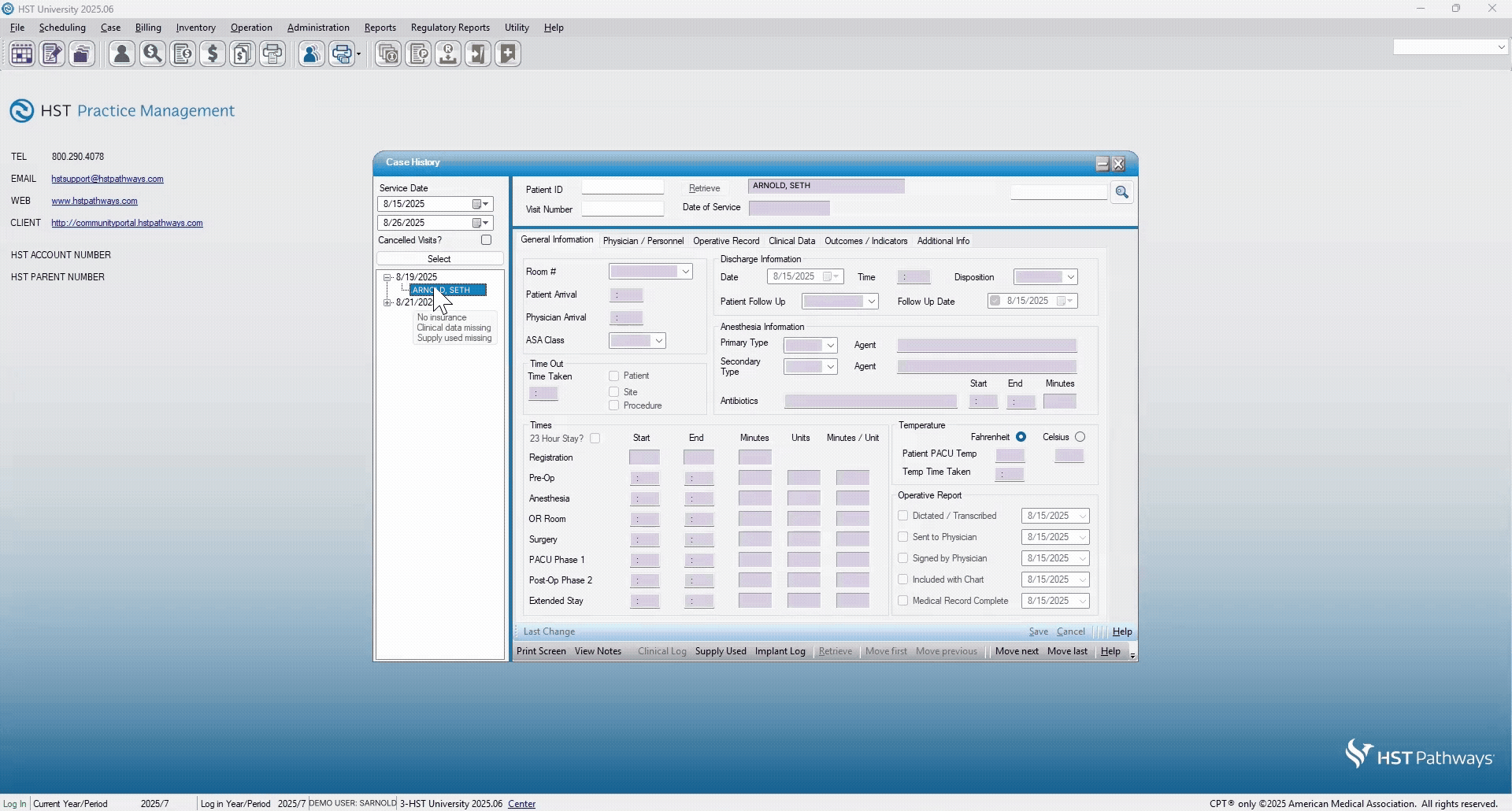
Task: Open the Secondary Type anesthesia dropdown
Action: tap(830, 367)
